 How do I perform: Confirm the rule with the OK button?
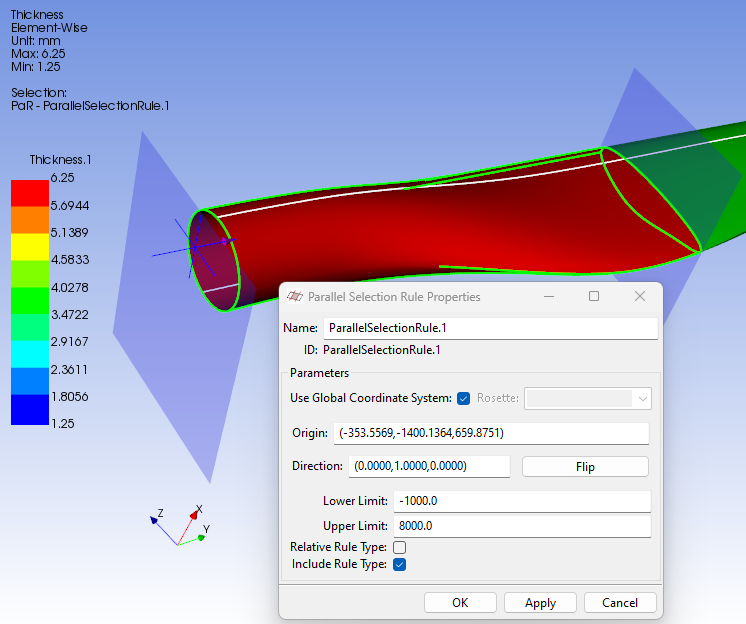(x=460, y=603)
